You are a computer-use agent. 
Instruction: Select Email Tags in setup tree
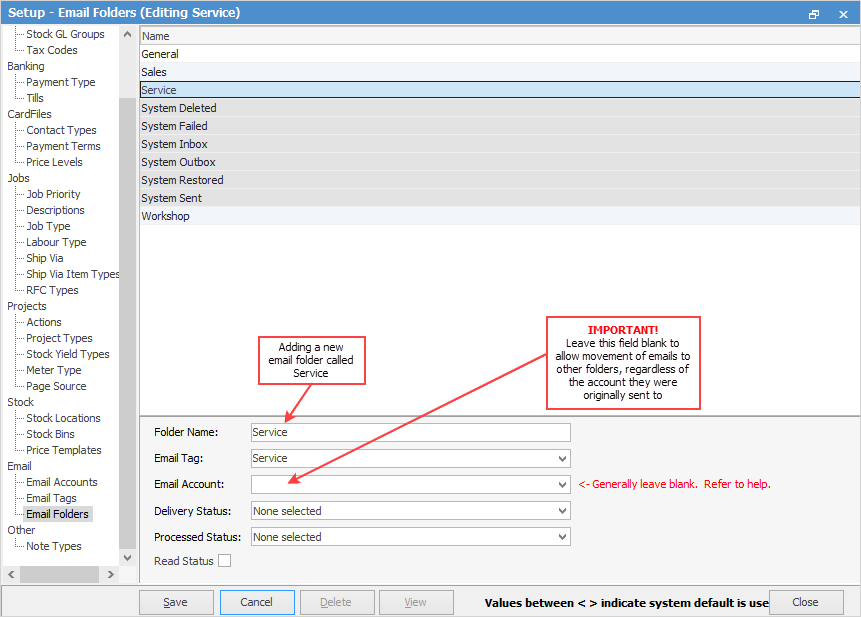52,498
